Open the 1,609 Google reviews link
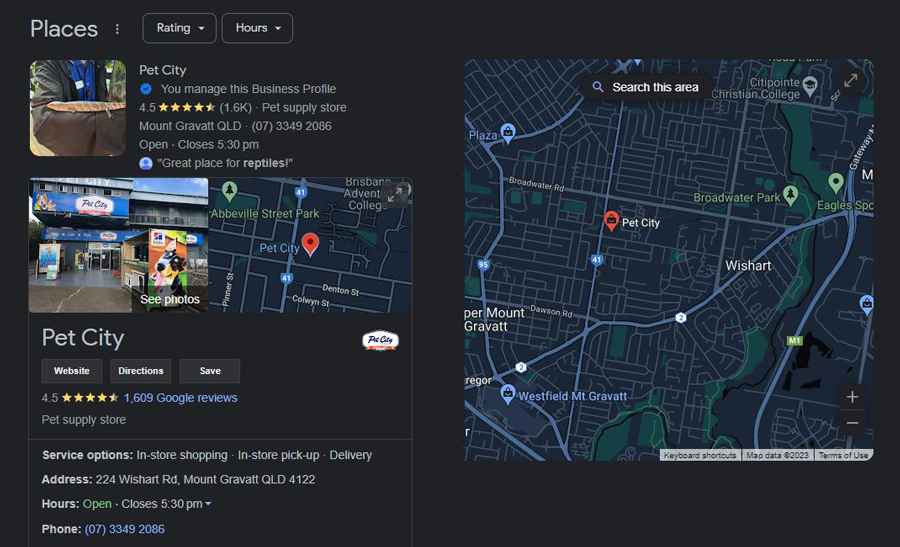The image size is (900, 547). (180, 398)
